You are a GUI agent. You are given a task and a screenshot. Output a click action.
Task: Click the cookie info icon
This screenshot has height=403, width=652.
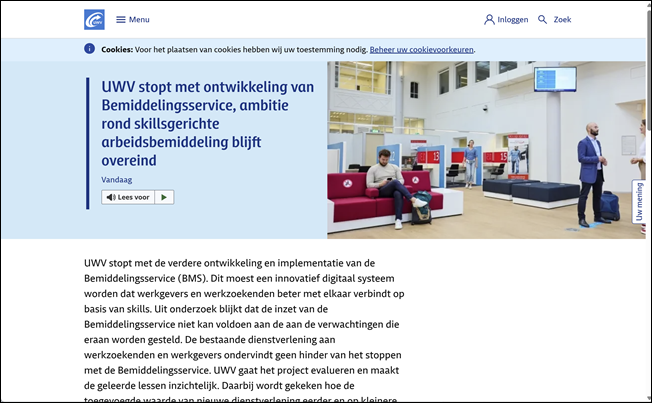[x=89, y=49]
